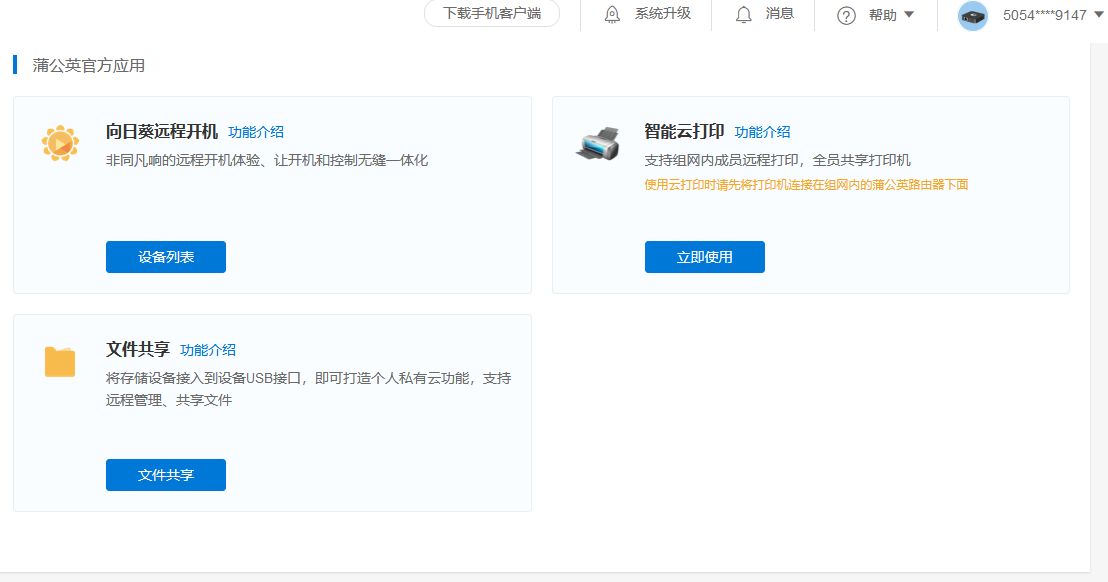Click the 下载手机客户端 button

[492, 13]
